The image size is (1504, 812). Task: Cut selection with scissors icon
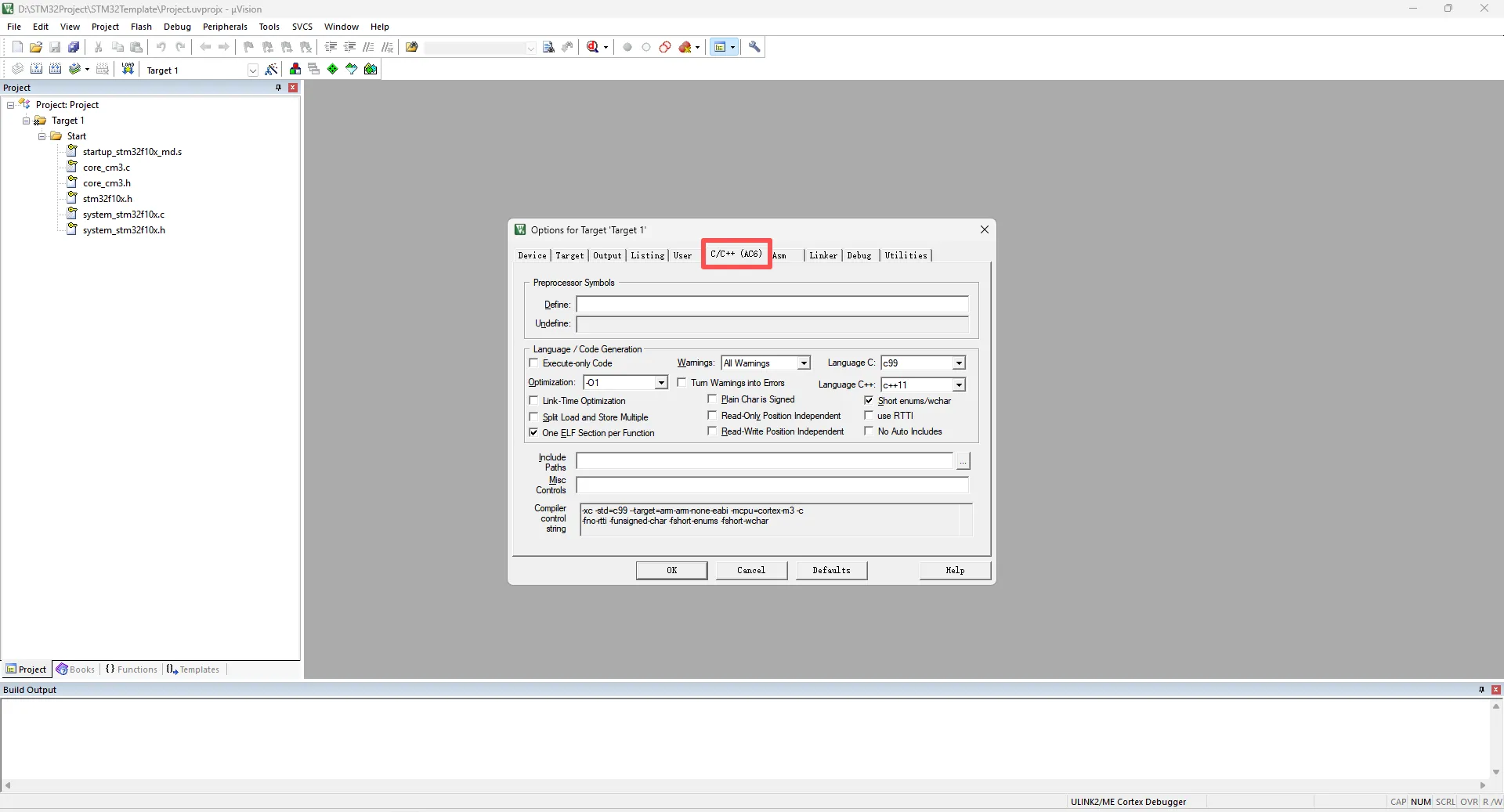coord(99,47)
